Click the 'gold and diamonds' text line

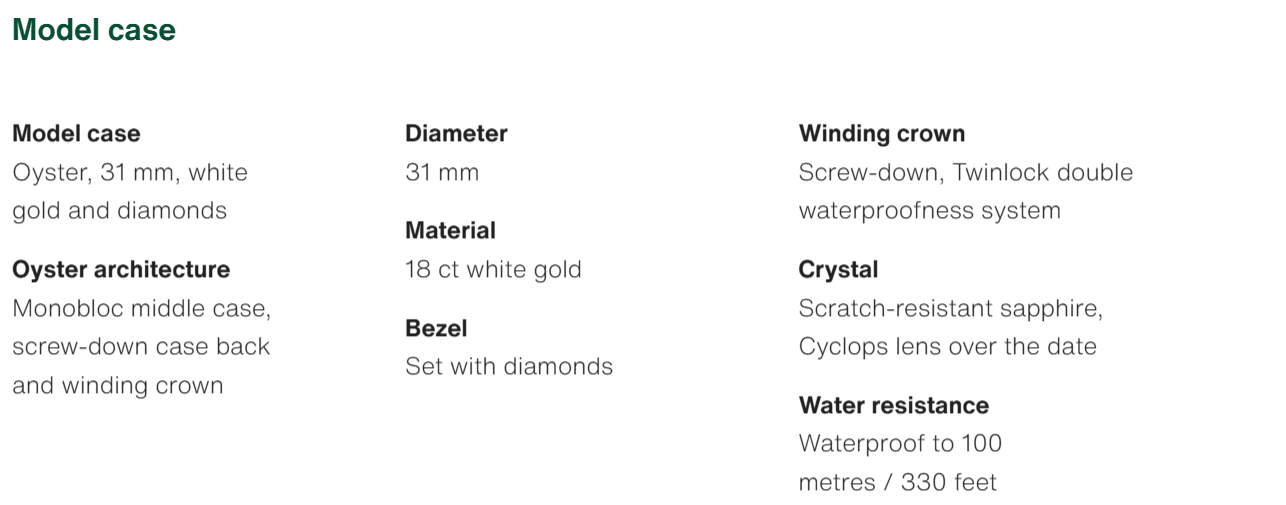click(x=119, y=210)
